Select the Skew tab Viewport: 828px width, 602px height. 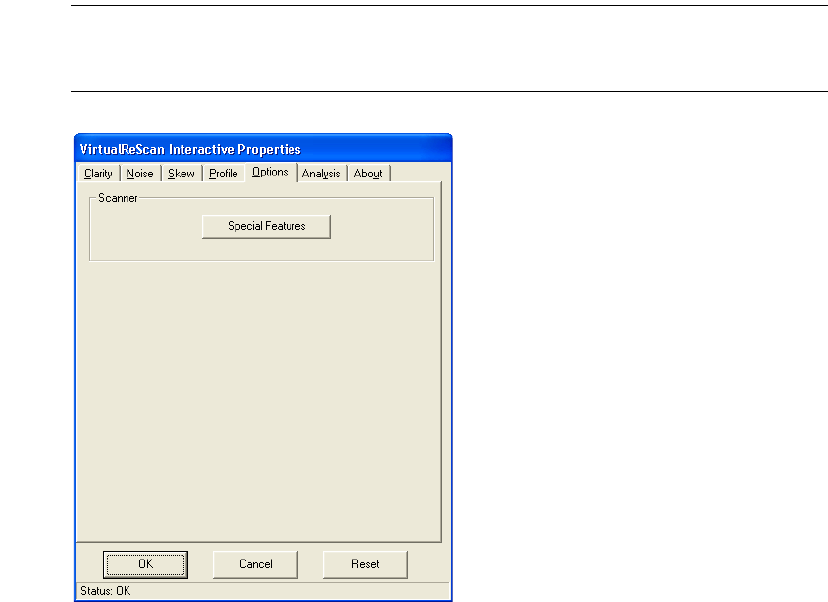(181, 173)
